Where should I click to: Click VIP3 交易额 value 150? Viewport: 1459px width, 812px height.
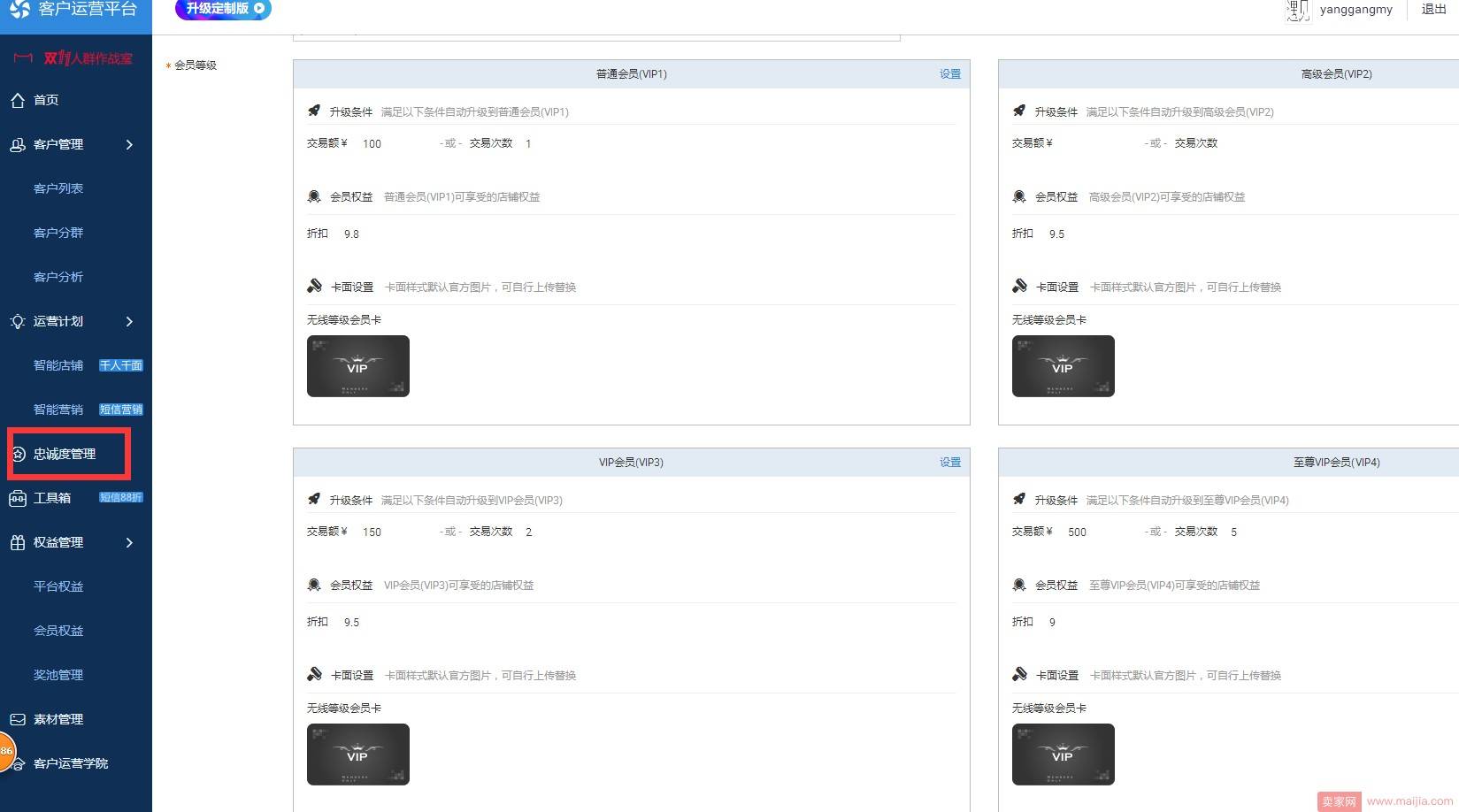click(x=372, y=532)
